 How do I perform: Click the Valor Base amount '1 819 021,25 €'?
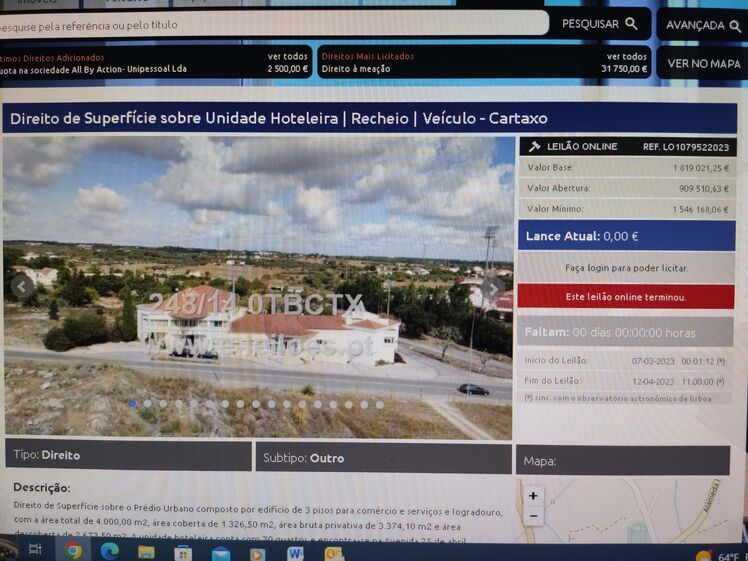(701, 168)
